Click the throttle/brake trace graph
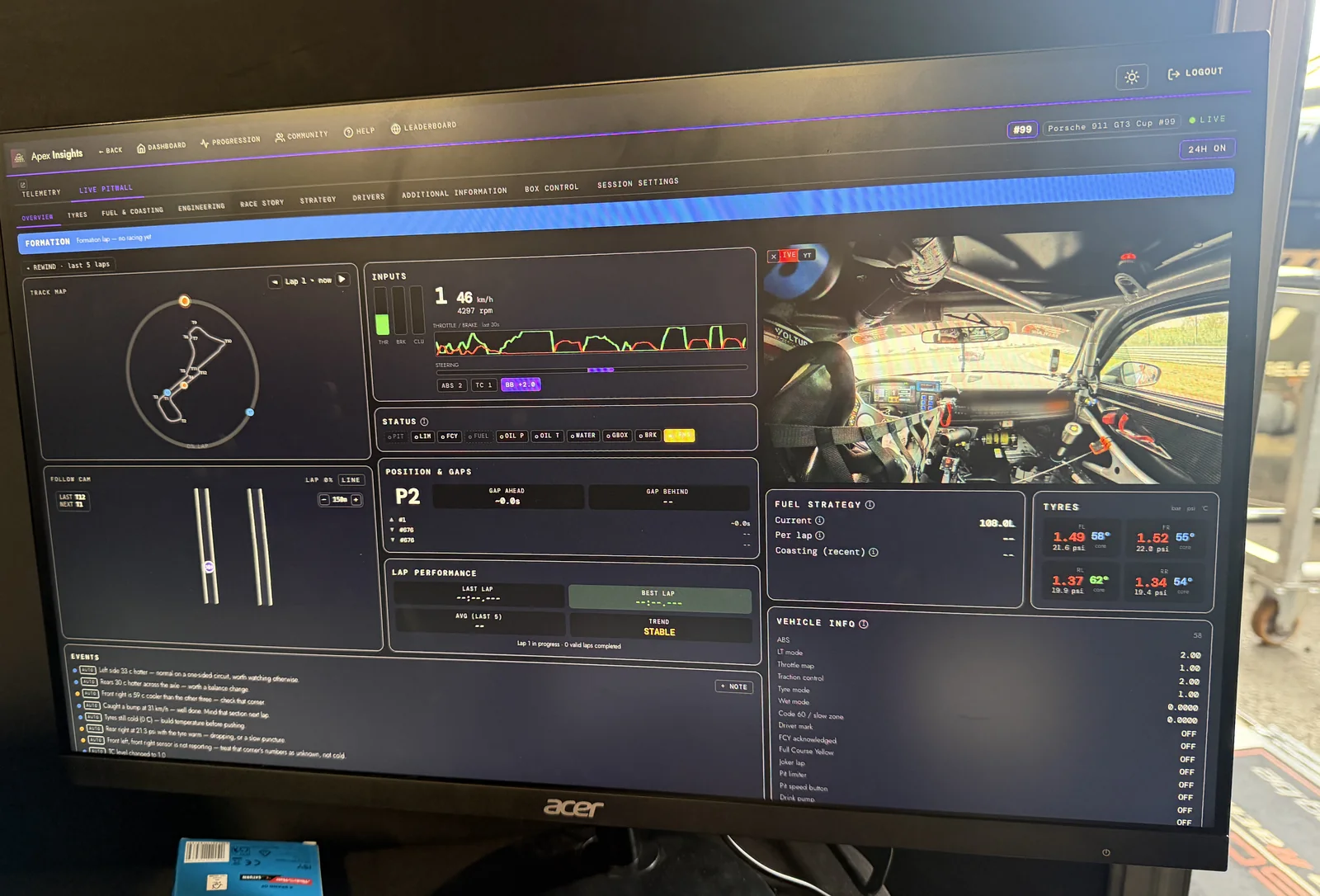 point(591,340)
